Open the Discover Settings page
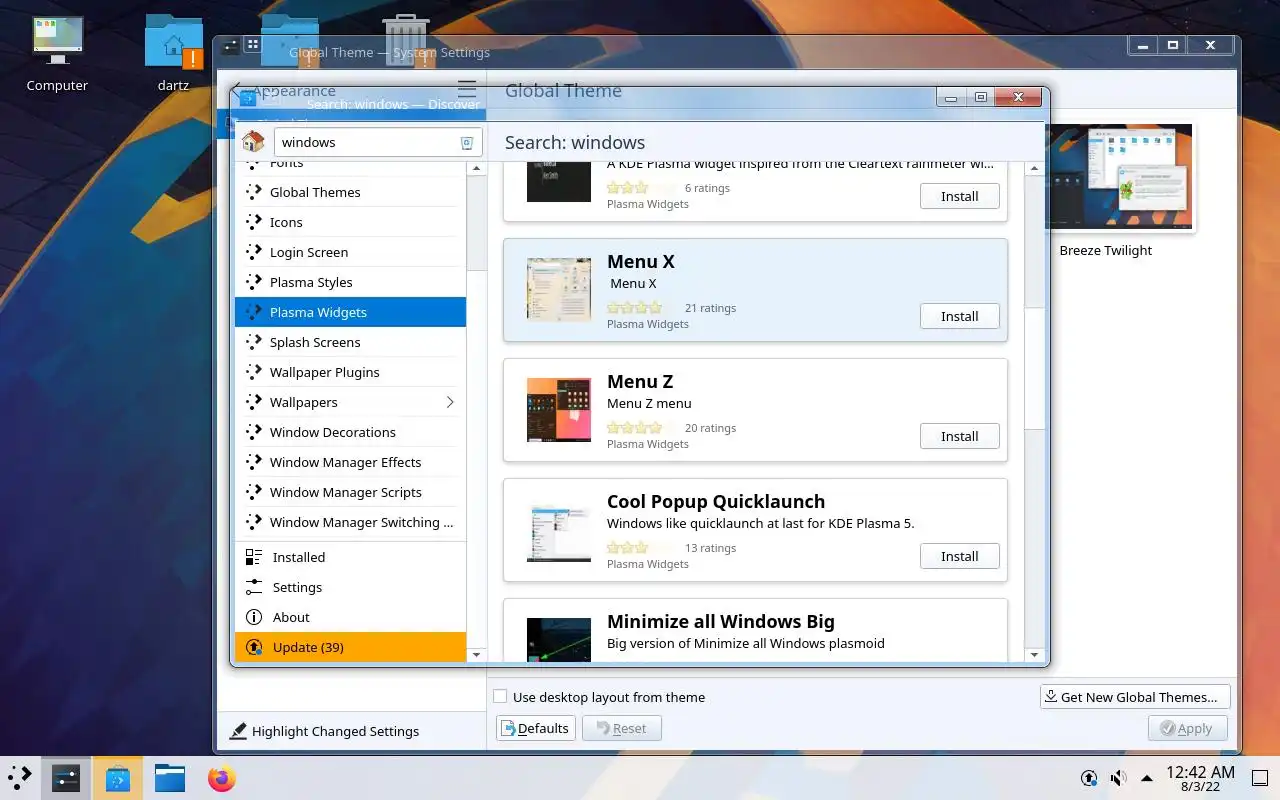Viewport: 1280px width, 800px height. pyautogui.click(x=350, y=587)
